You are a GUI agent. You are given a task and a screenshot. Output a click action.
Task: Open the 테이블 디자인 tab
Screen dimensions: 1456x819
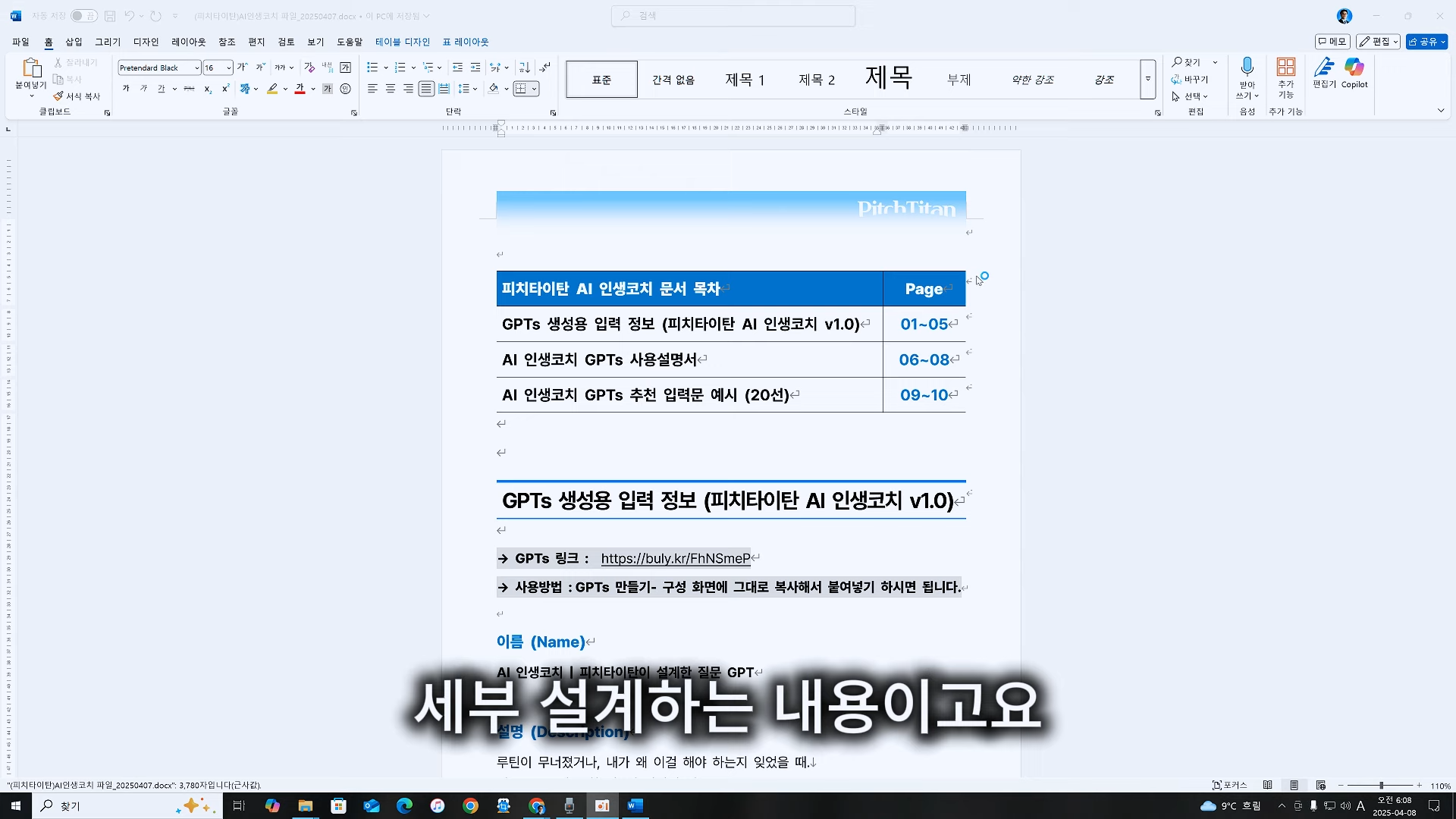tap(403, 42)
